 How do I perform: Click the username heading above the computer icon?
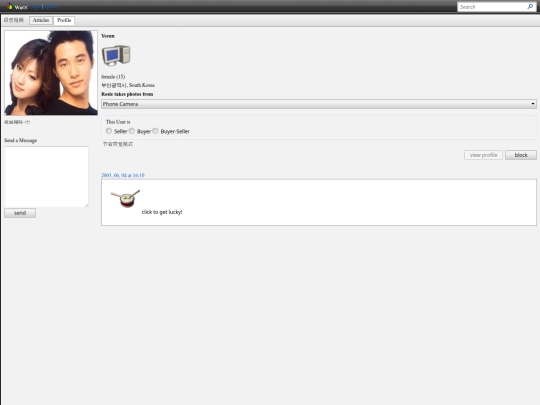pyautogui.click(x=108, y=36)
